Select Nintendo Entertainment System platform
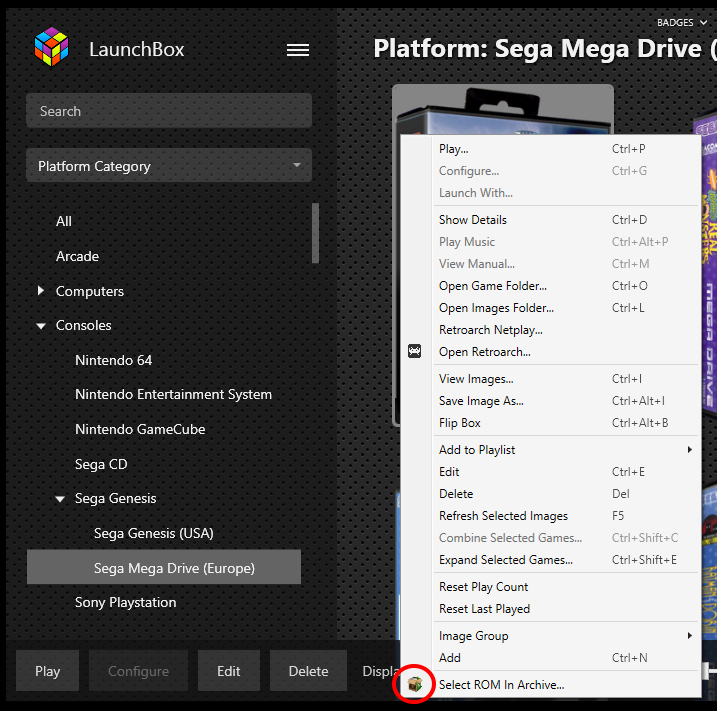 pyautogui.click(x=173, y=395)
